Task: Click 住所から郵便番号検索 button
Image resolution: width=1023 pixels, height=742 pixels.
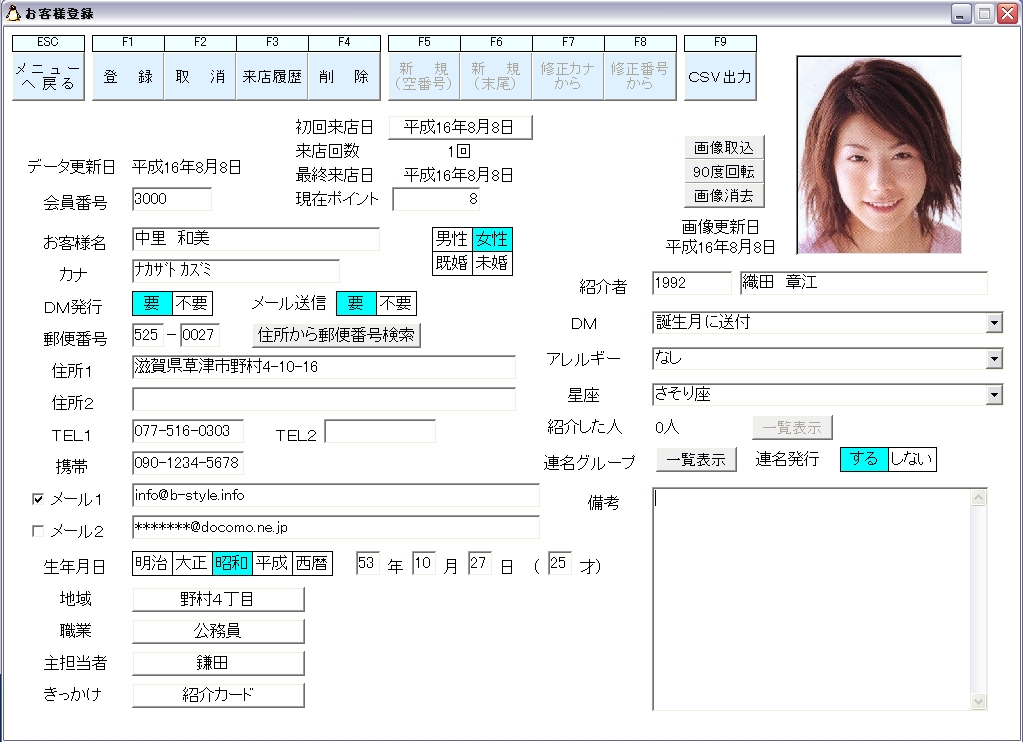Action: tap(336, 335)
